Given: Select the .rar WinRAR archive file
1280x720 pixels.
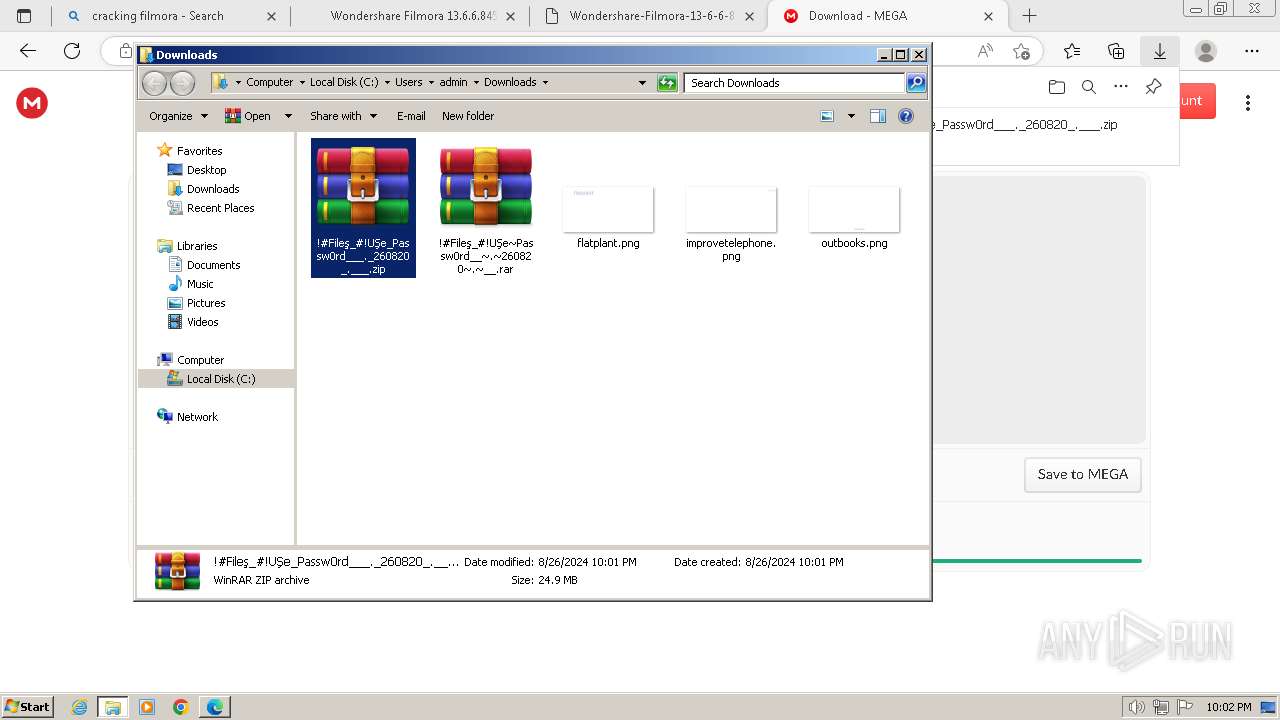Looking at the screenshot, I should click(x=486, y=210).
